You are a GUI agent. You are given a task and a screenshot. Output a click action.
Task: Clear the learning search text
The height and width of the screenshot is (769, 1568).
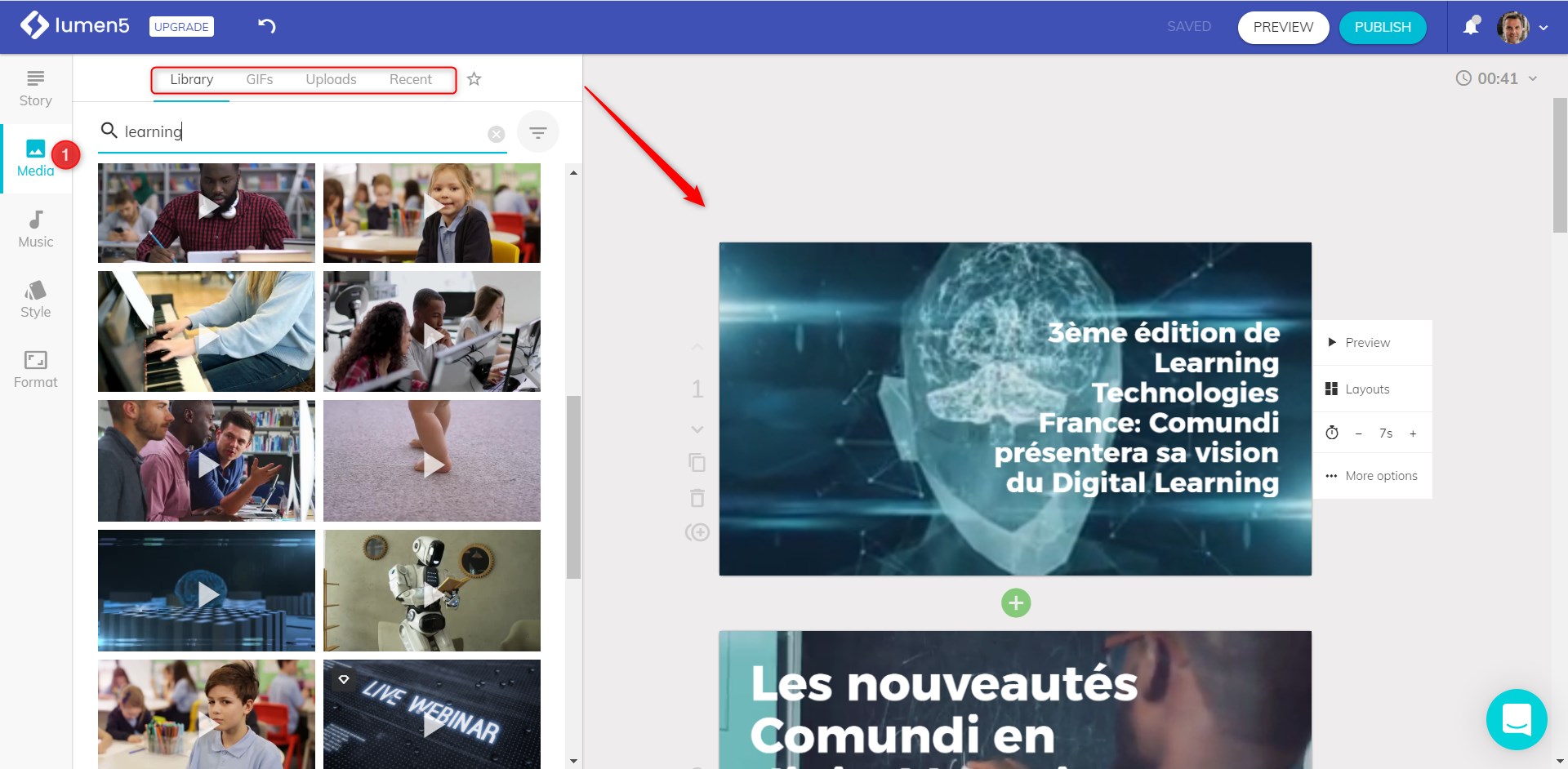tap(496, 134)
